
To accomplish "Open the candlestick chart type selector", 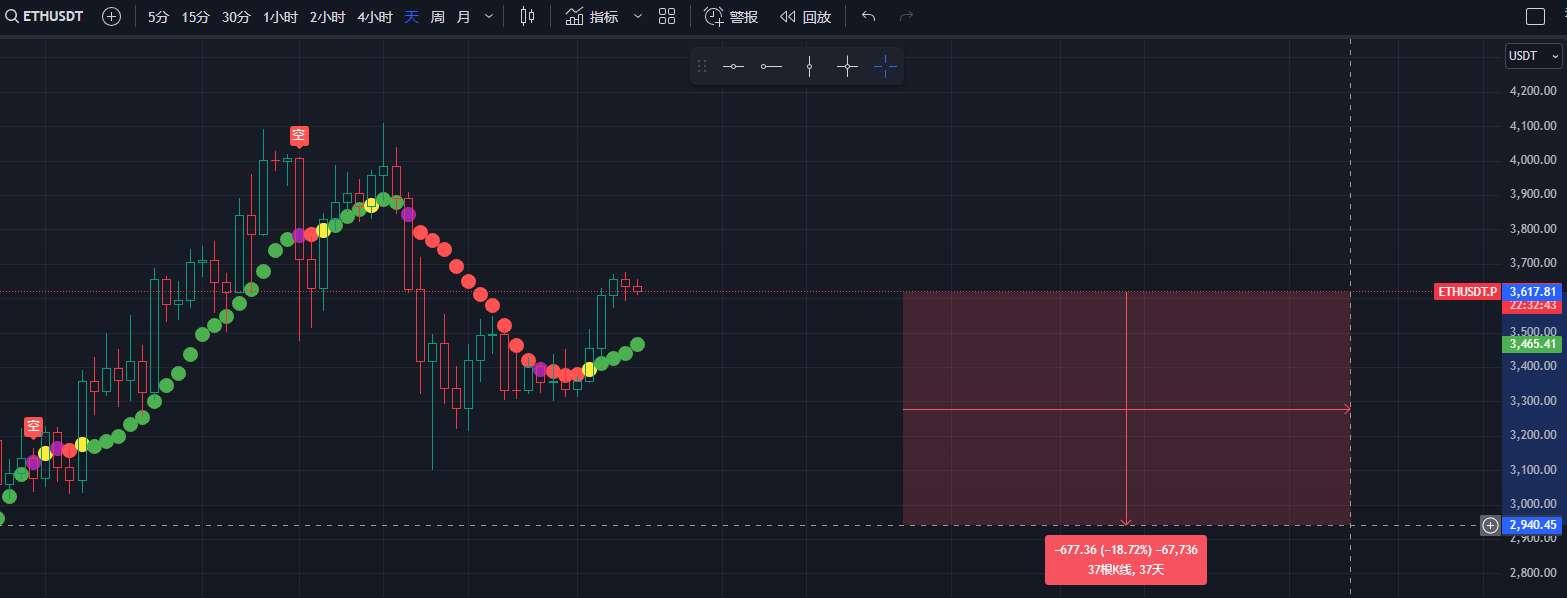I will [527, 16].
